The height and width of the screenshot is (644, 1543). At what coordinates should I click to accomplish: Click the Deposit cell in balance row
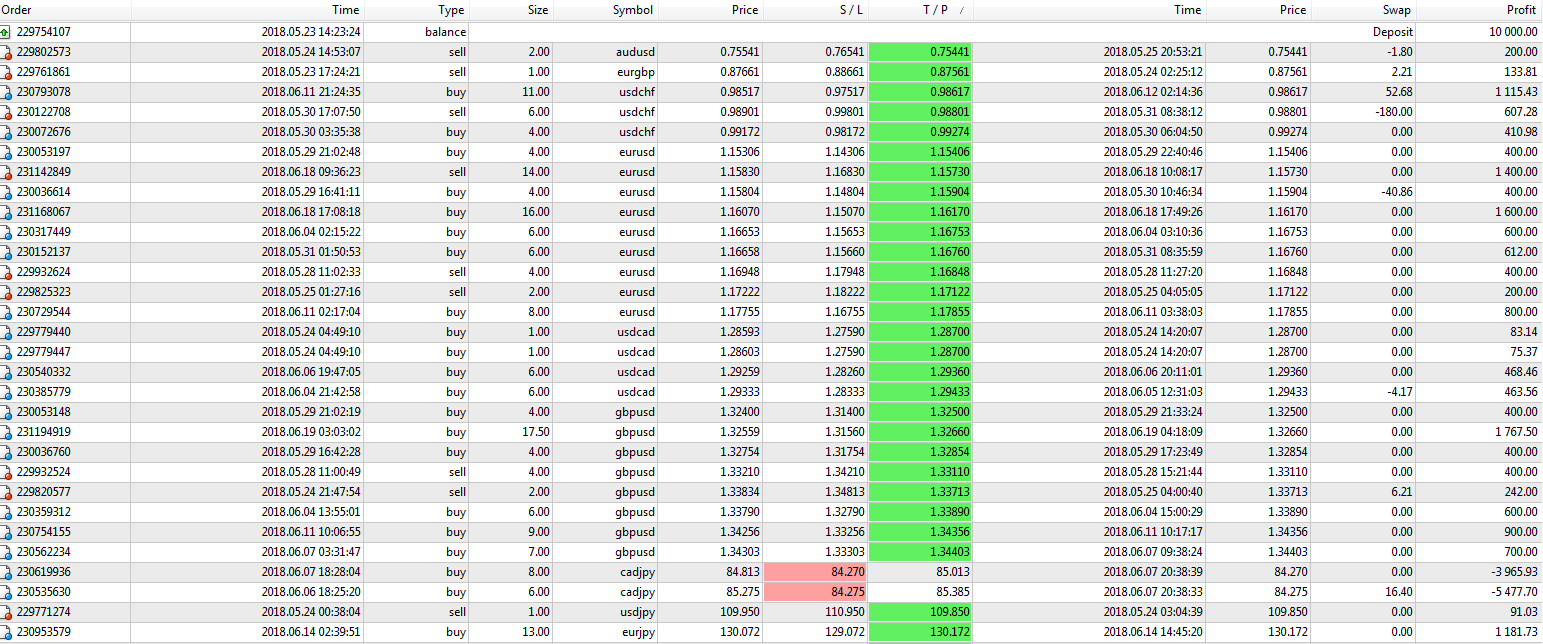(1392, 32)
